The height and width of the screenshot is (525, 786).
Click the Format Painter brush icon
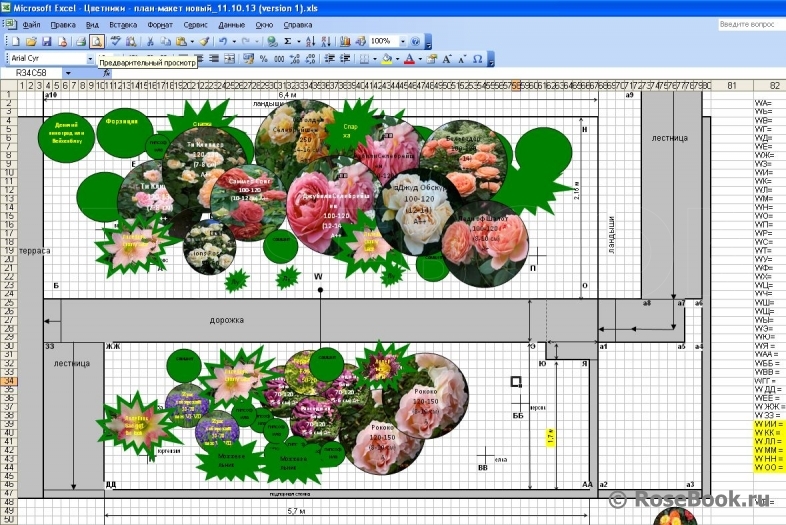(203, 41)
